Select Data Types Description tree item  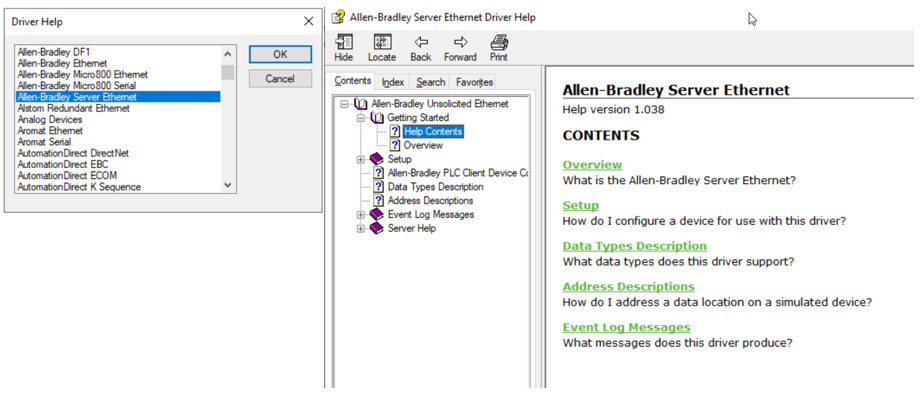click(x=436, y=187)
